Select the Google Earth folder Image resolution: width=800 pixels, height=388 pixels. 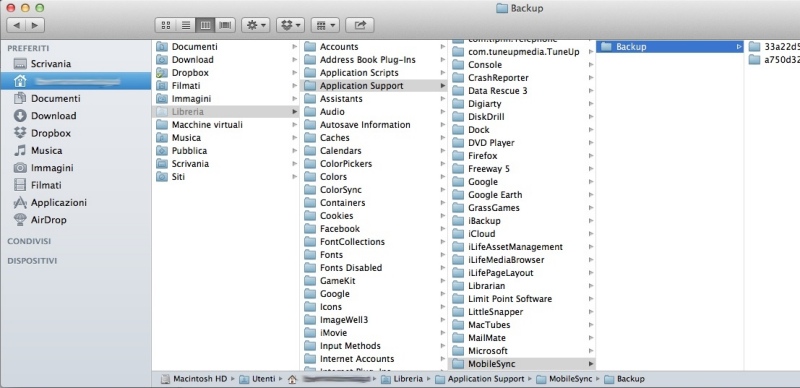point(522,195)
